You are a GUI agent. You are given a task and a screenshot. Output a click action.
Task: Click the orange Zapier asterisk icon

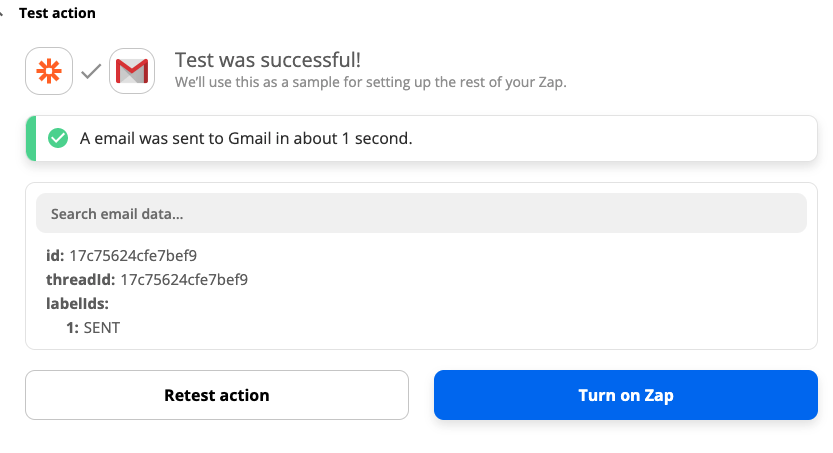click(49, 71)
